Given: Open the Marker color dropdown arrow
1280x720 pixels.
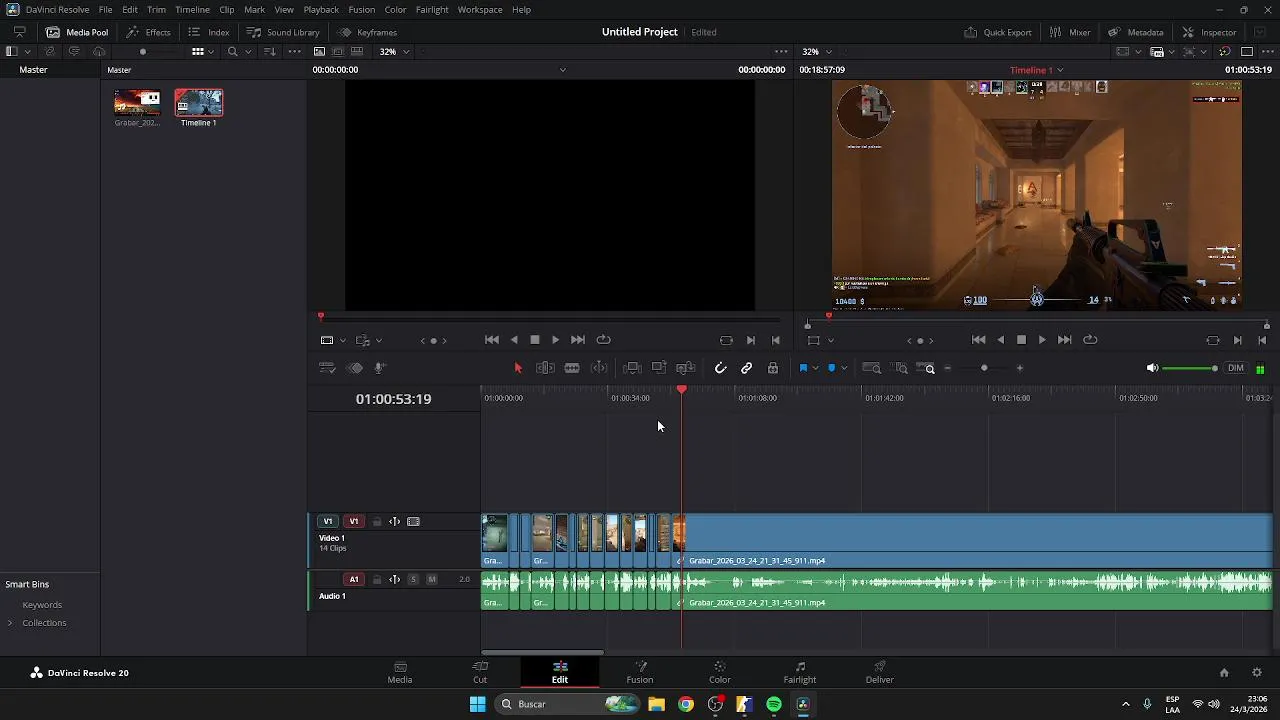Looking at the screenshot, I should 844,368.
